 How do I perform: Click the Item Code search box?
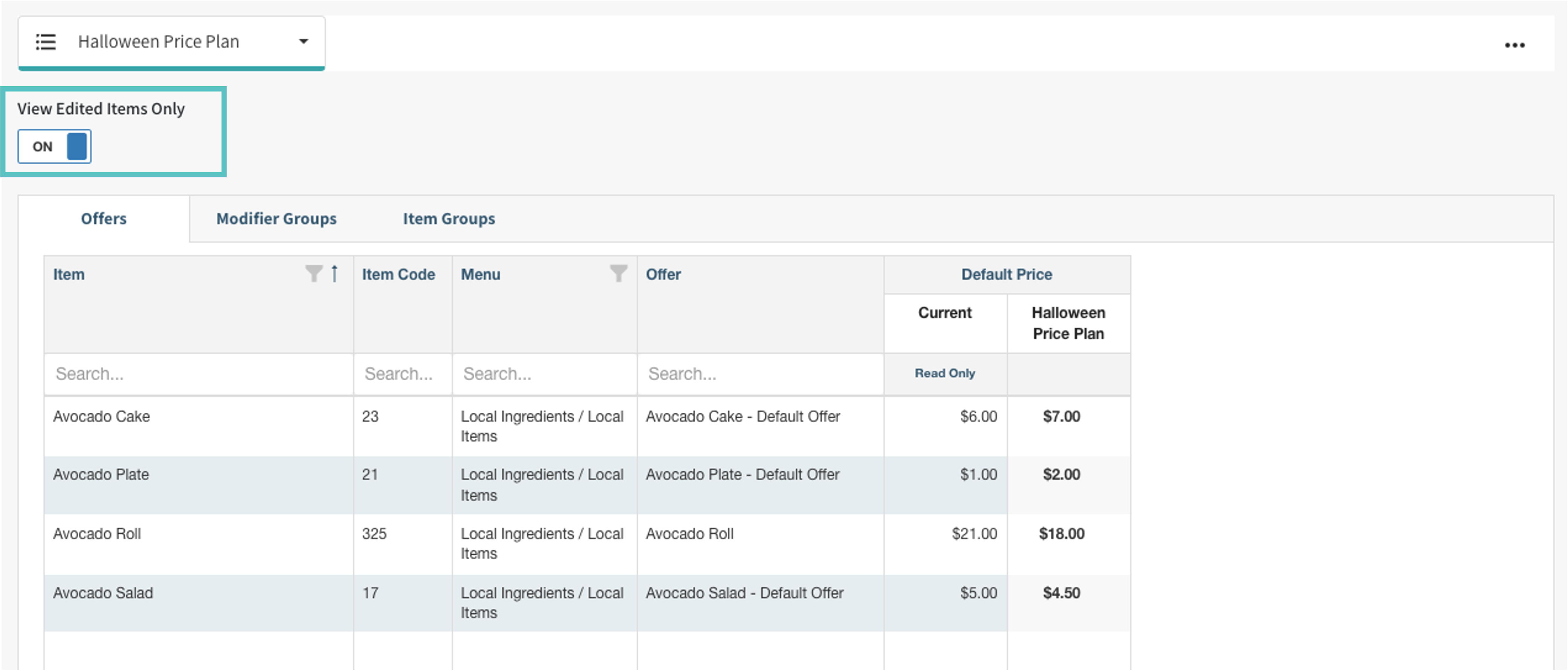(x=402, y=374)
